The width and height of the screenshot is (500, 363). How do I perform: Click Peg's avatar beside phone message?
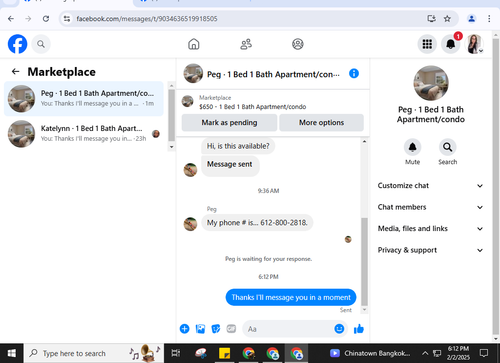190,224
